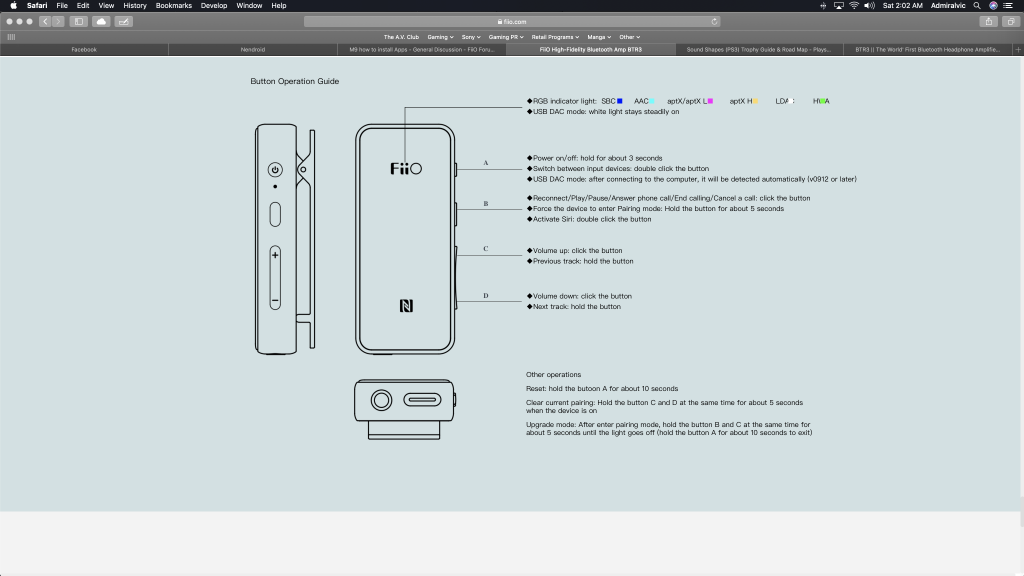Expand the Other bookmarks folder
The image size is (1024, 576).
click(x=630, y=37)
